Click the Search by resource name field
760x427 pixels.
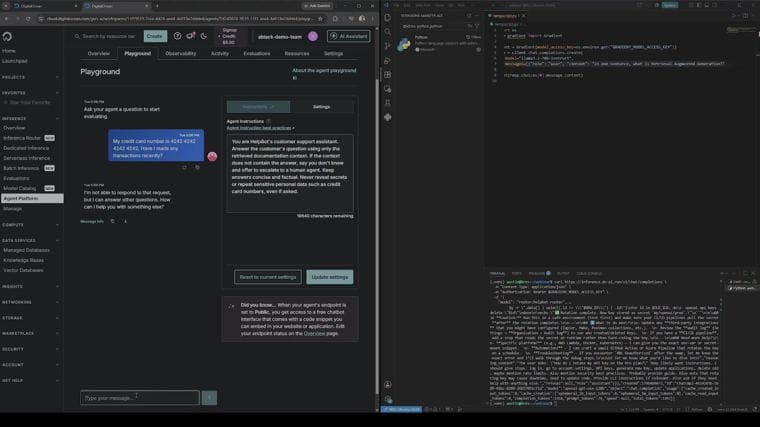[x=107, y=36]
